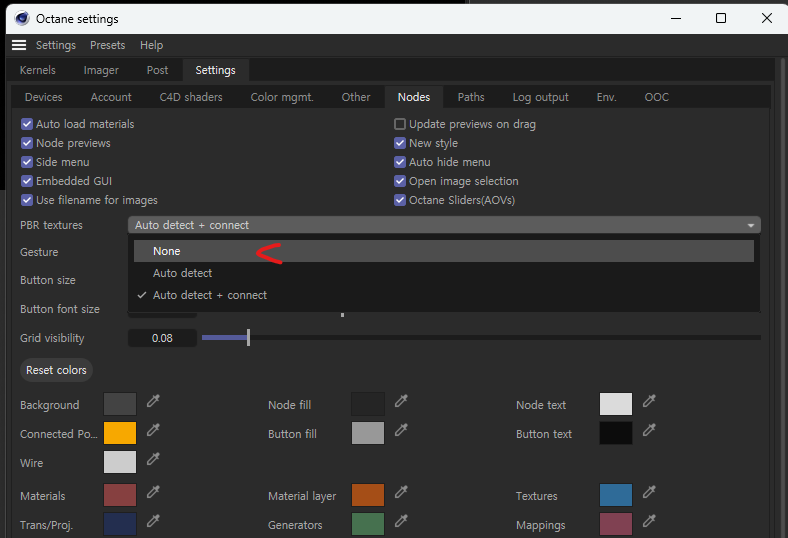The height and width of the screenshot is (538, 788).
Task: Pick Wire color with its eyedropper
Action: [153, 459]
